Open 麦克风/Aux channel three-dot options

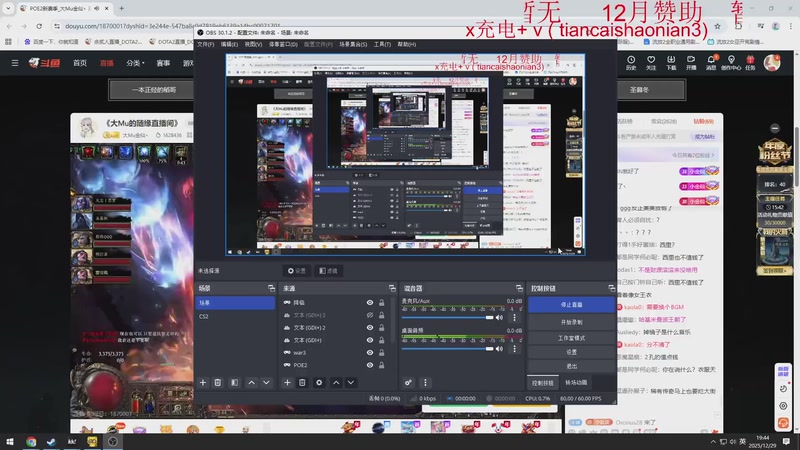click(x=514, y=317)
